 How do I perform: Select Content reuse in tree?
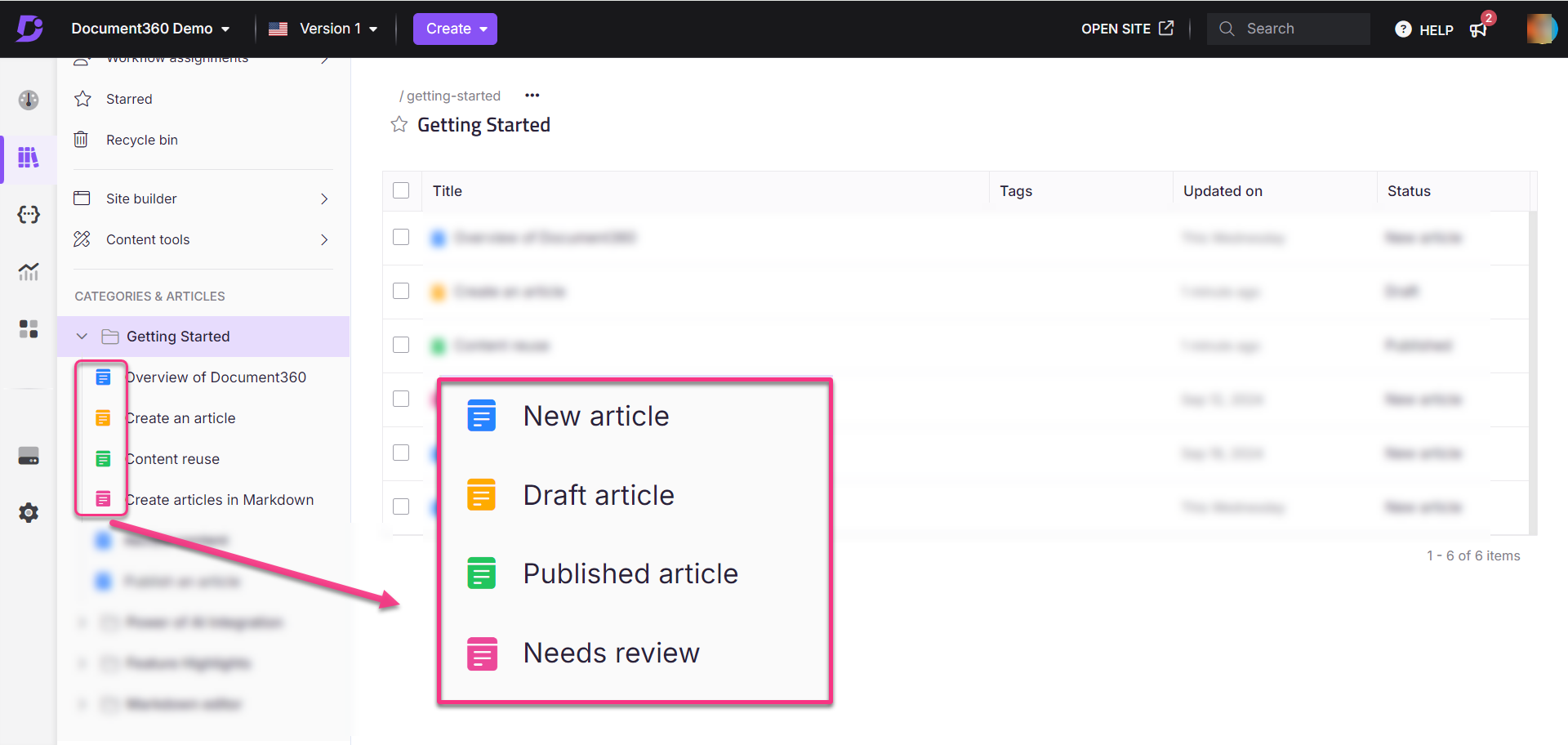coord(172,459)
